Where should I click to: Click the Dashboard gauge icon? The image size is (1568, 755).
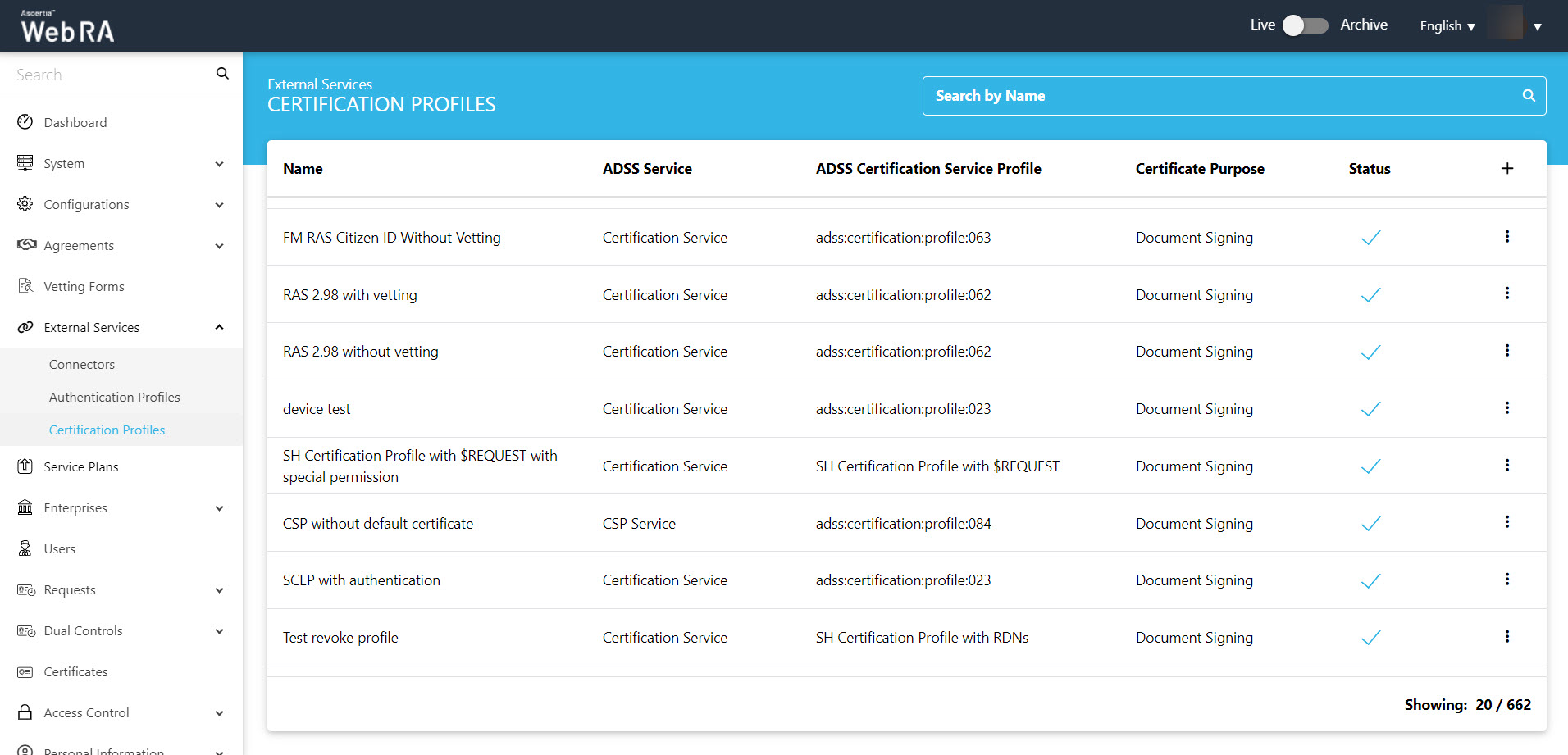pos(25,122)
